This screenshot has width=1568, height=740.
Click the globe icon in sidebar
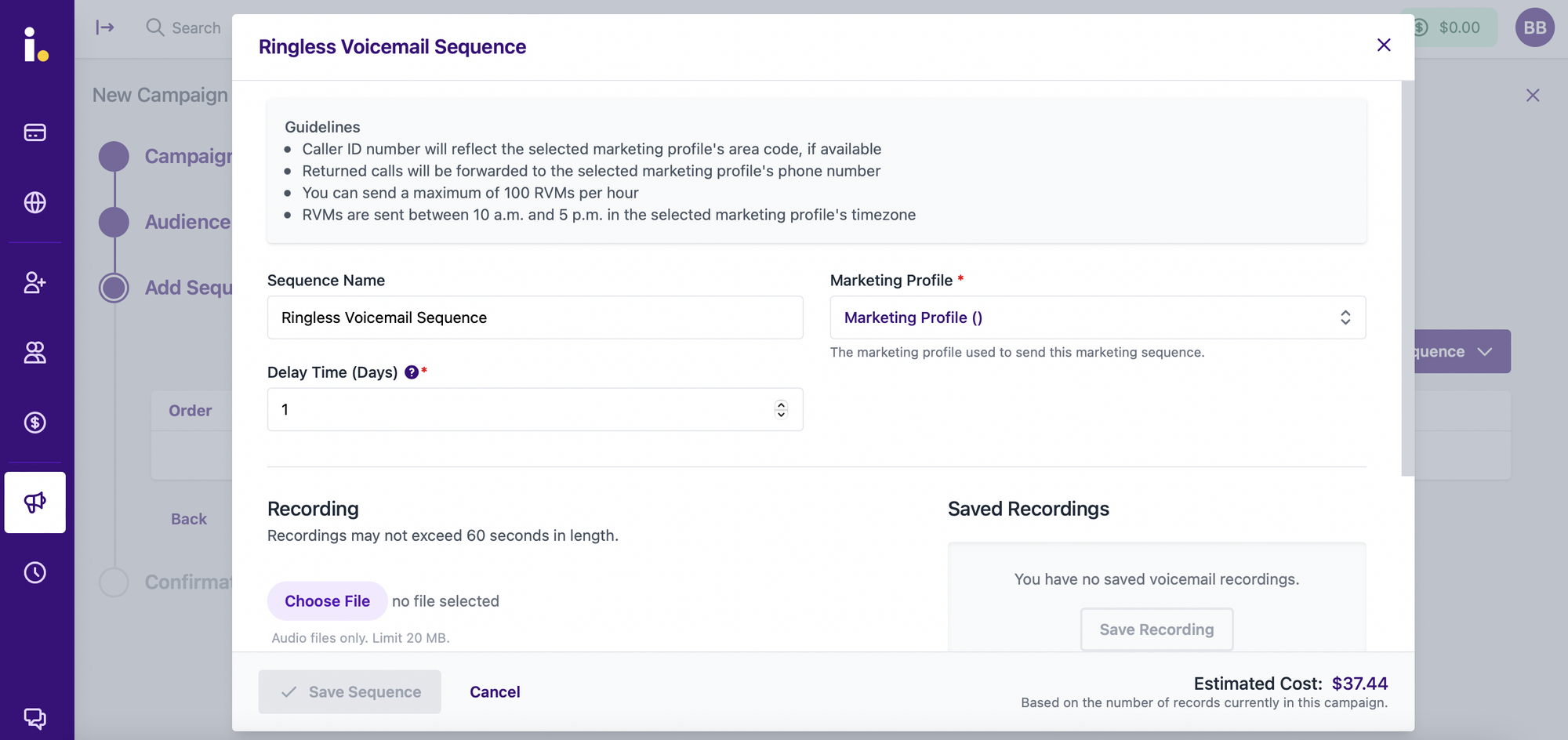click(x=35, y=202)
